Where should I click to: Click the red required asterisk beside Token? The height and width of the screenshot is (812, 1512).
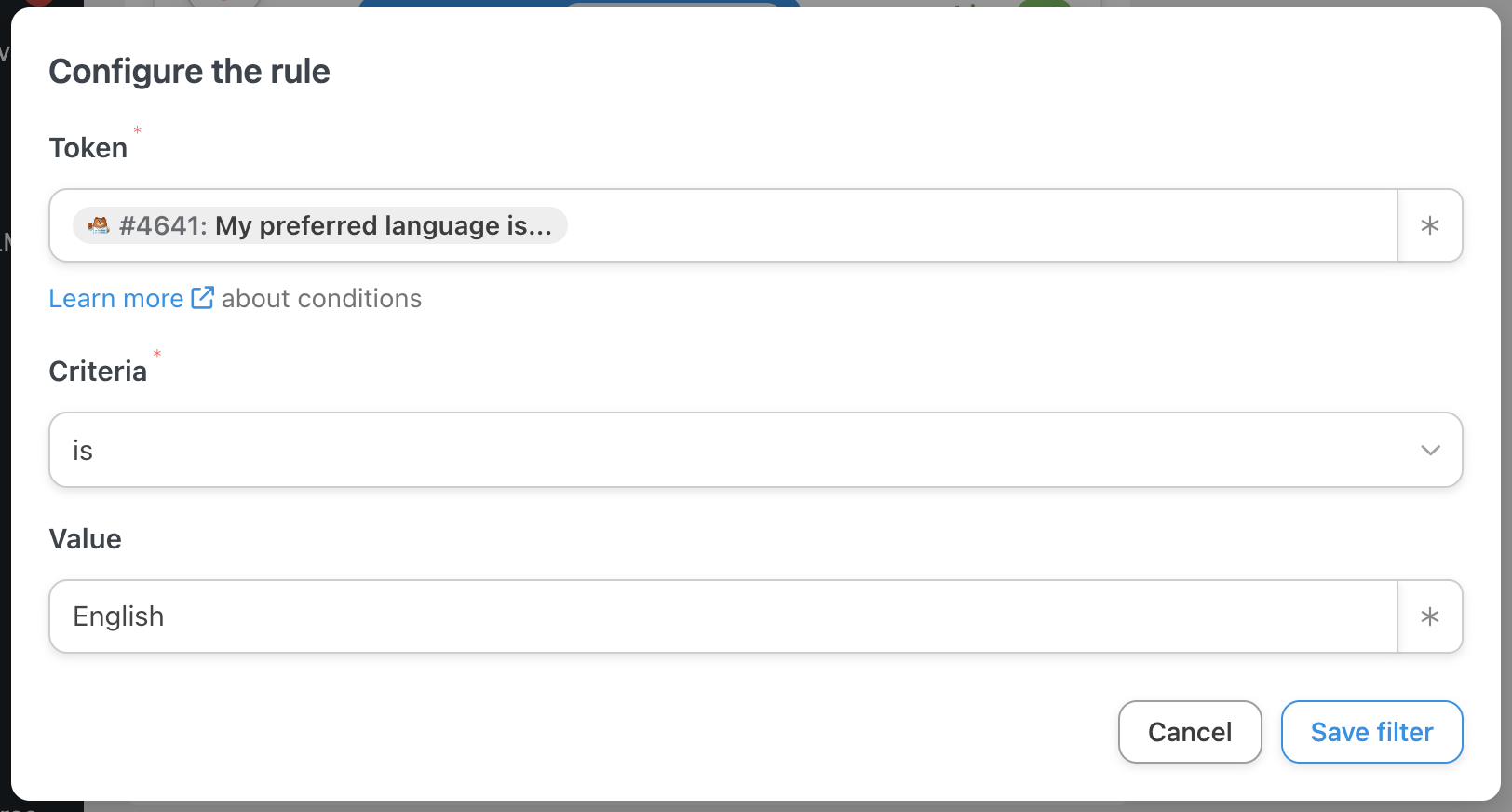[x=138, y=129]
